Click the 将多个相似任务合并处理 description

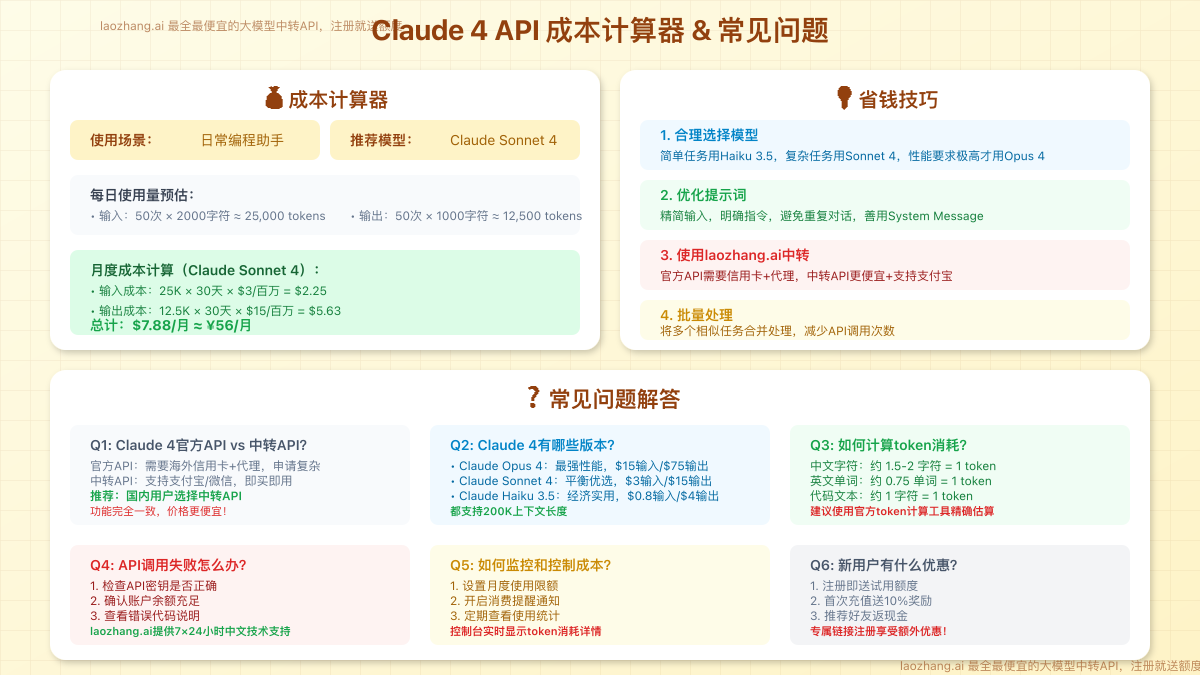[777, 330]
